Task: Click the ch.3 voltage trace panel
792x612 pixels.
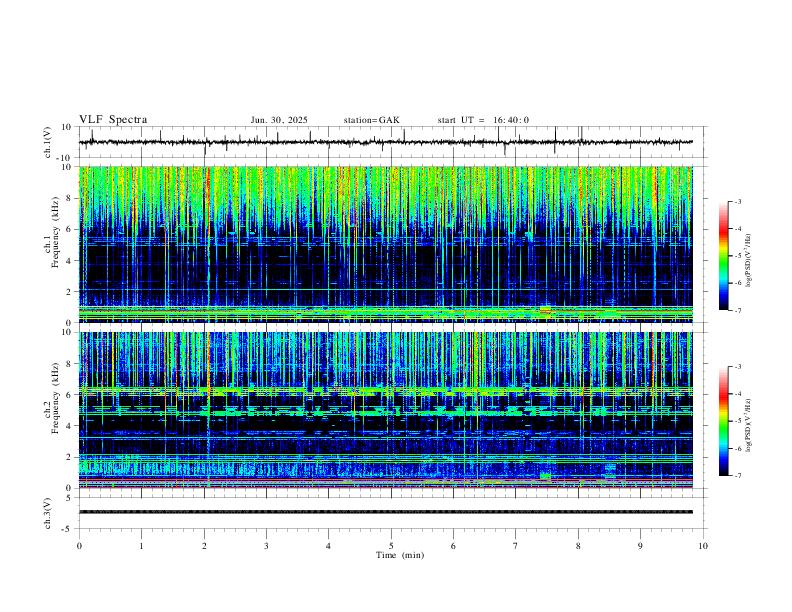Action: coord(391,513)
